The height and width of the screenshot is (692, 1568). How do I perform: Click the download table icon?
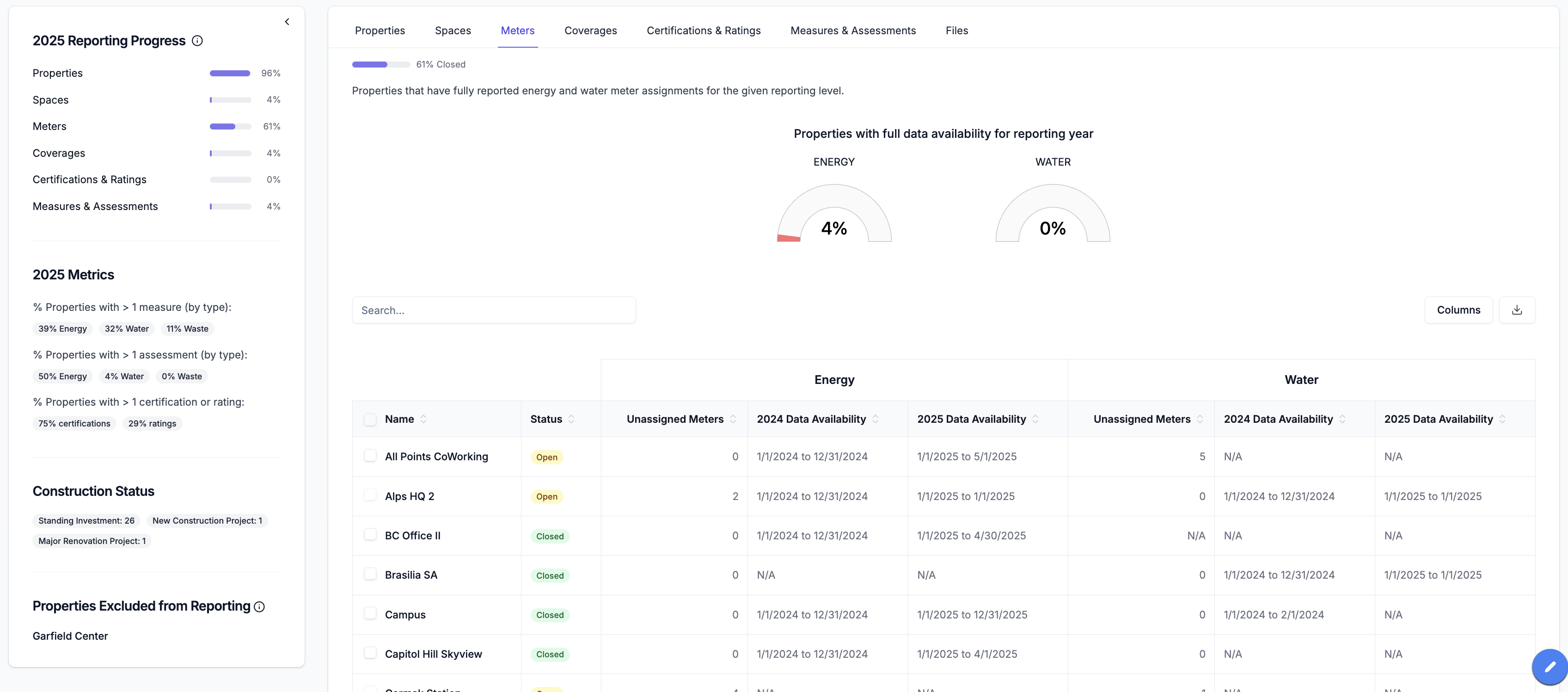pos(1516,310)
